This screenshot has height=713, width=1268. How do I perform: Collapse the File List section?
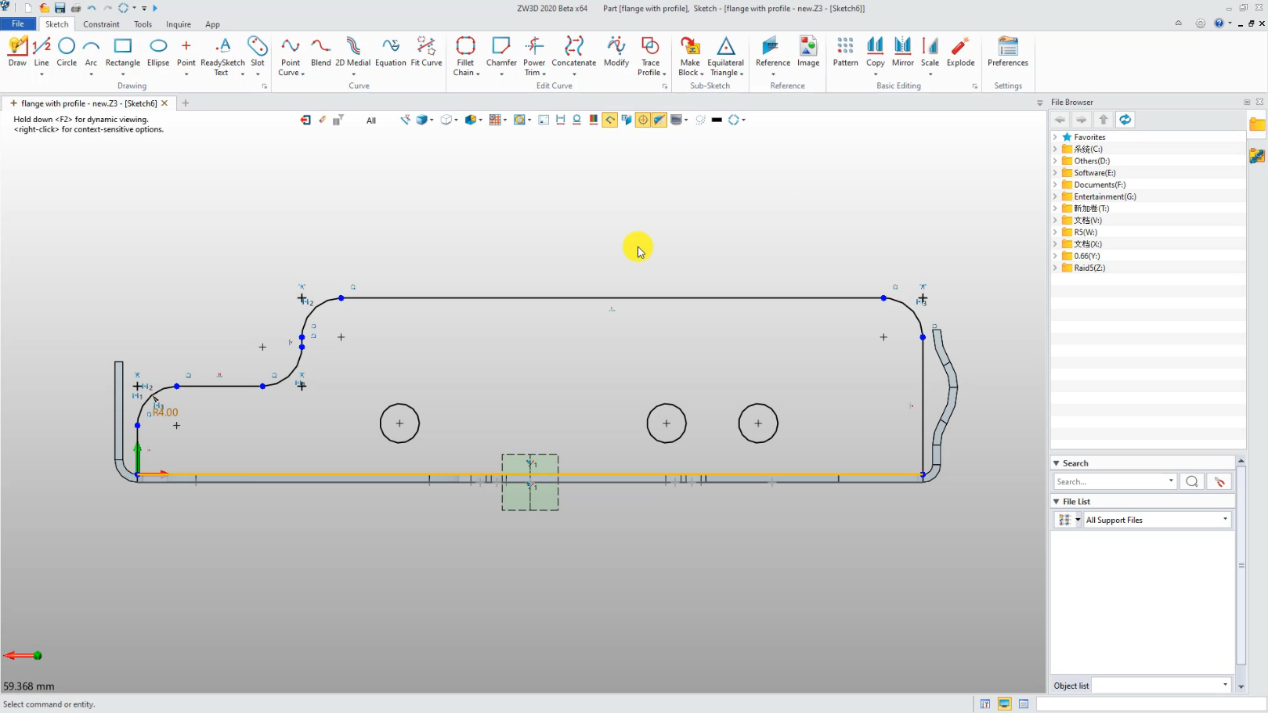click(x=1057, y=501)
